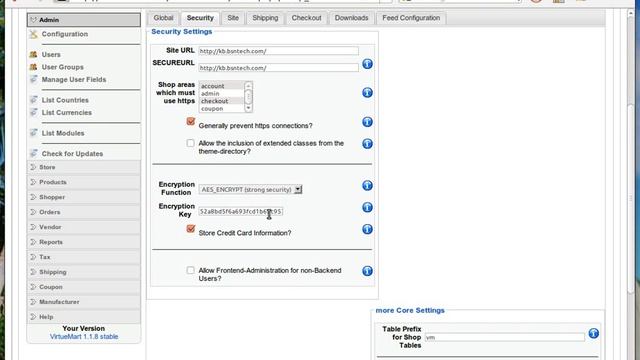640x360 pixels.
Task: Select 'checkout' in https shop areas list
Action: click(222, 101)
